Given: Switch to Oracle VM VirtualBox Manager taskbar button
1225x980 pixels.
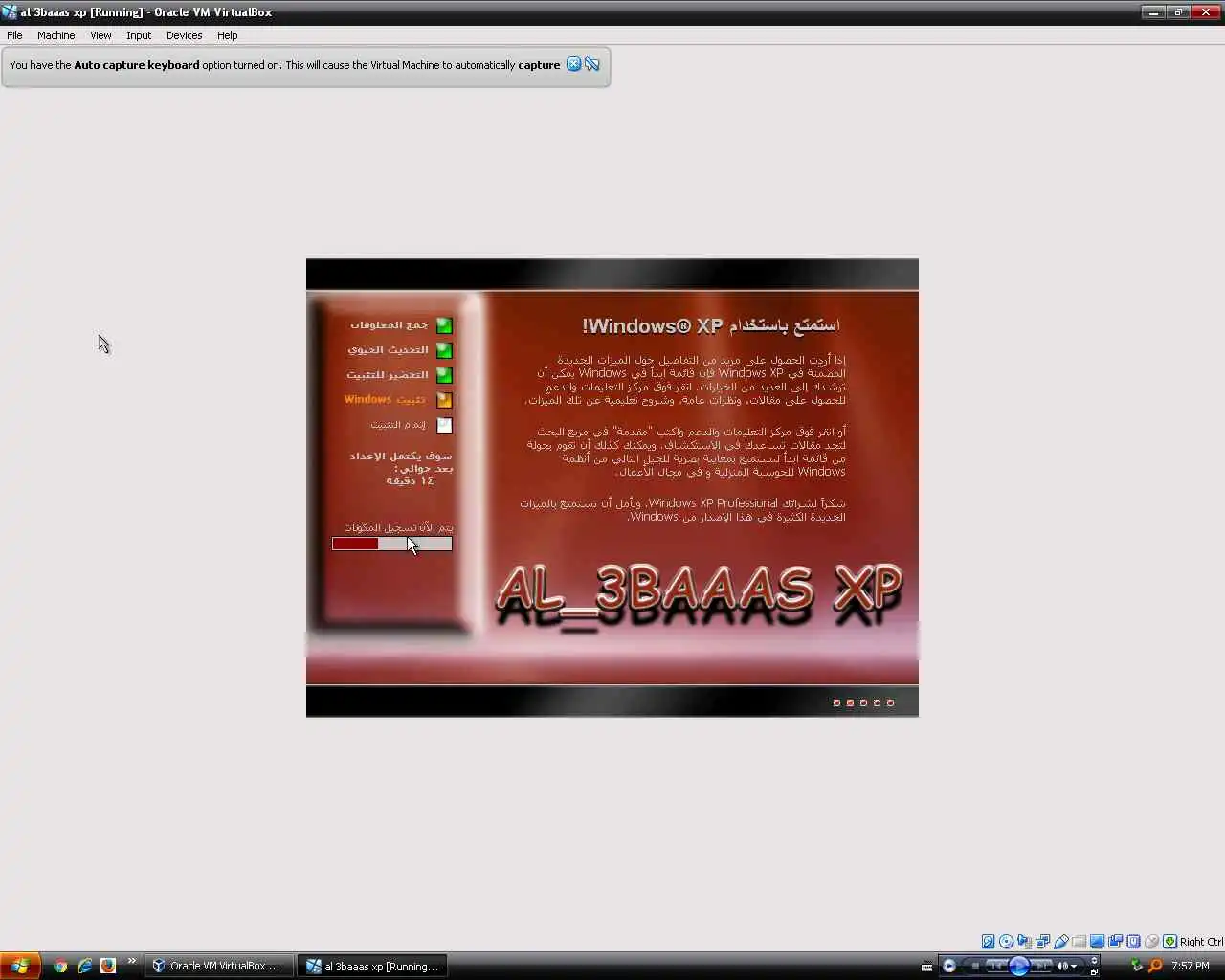Looking at the screenshot, I should (x=218, y=966).
